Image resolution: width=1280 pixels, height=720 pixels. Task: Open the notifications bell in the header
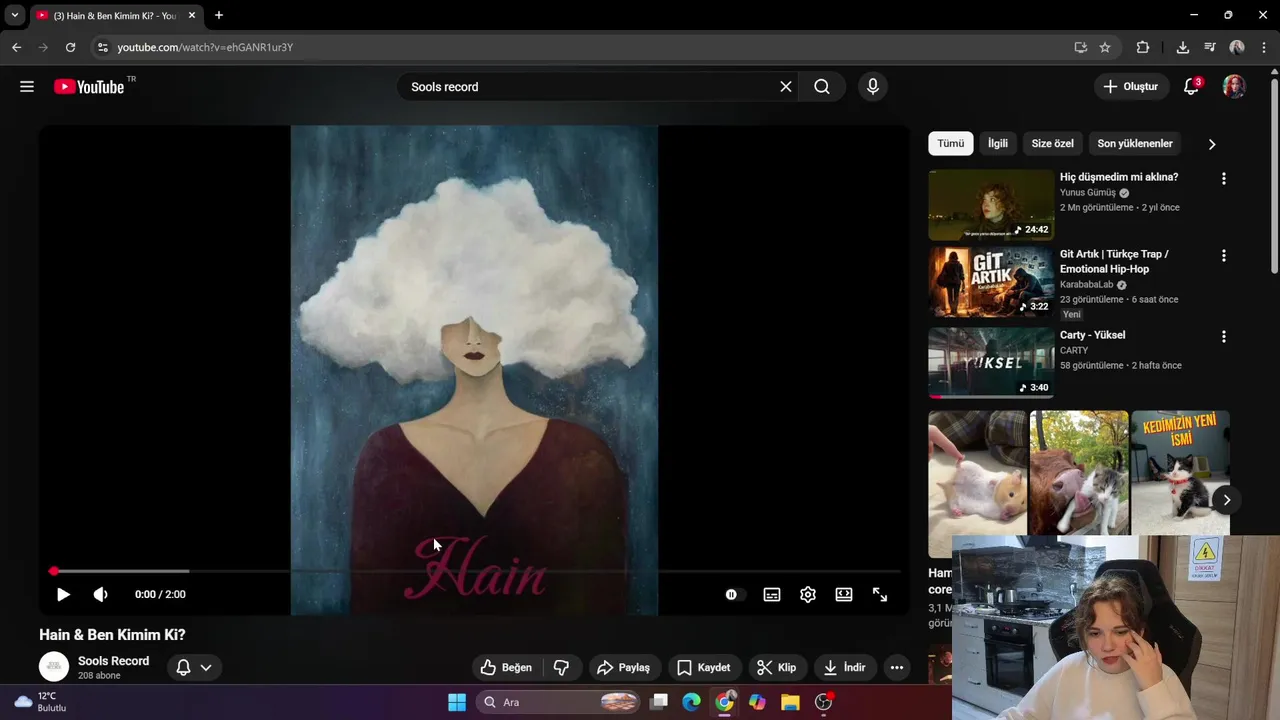pos(1191,87)
